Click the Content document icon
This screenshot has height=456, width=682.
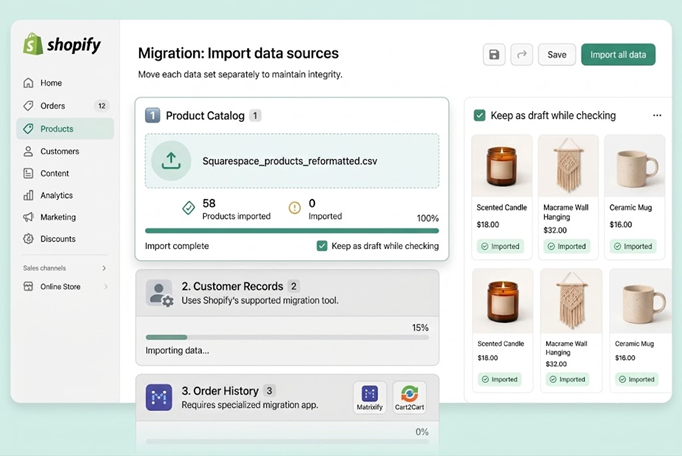click(x=28, y=173)
